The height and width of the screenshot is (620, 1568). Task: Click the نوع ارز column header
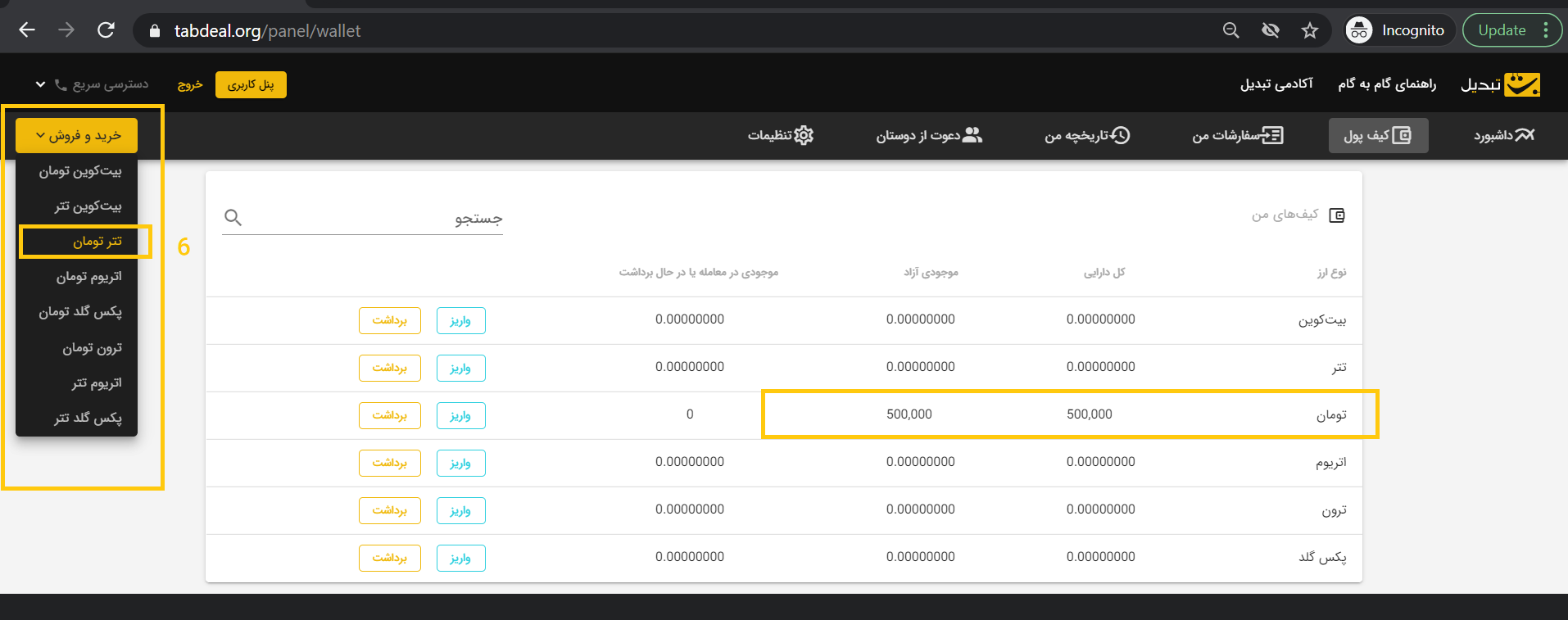pos(1331,272)
